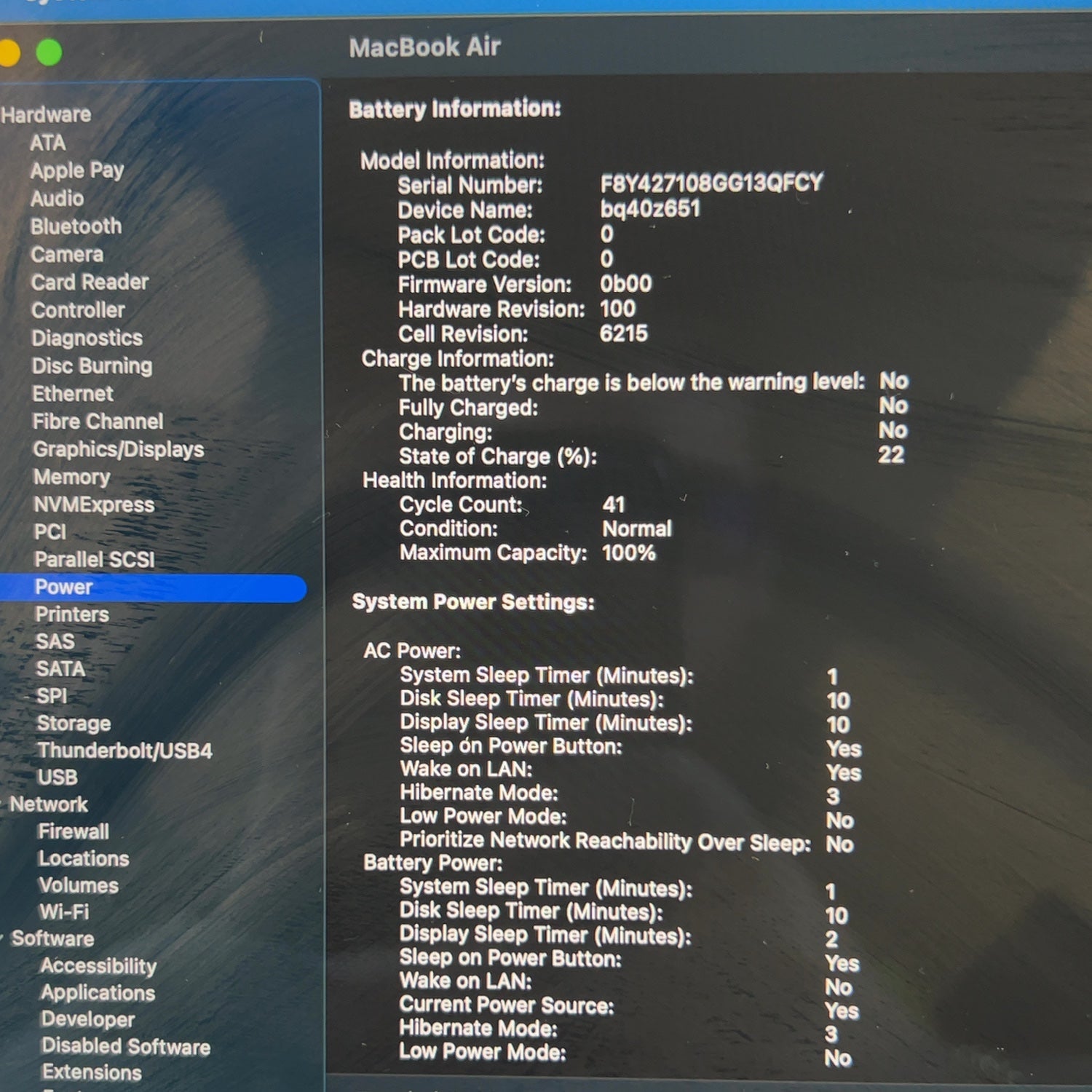Click the condition value Normal
The height and width of the screenshot is (1092, 1092).
point(637,529)
